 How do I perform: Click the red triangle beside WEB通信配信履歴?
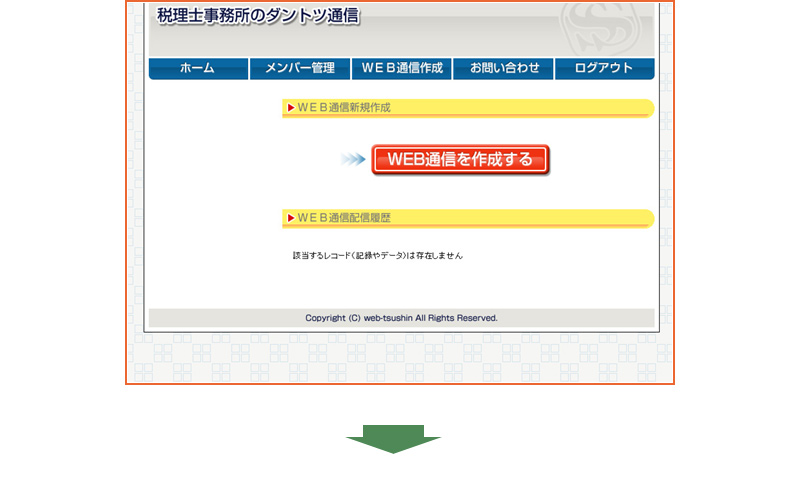pyautogui.click(x=290, y=218)
